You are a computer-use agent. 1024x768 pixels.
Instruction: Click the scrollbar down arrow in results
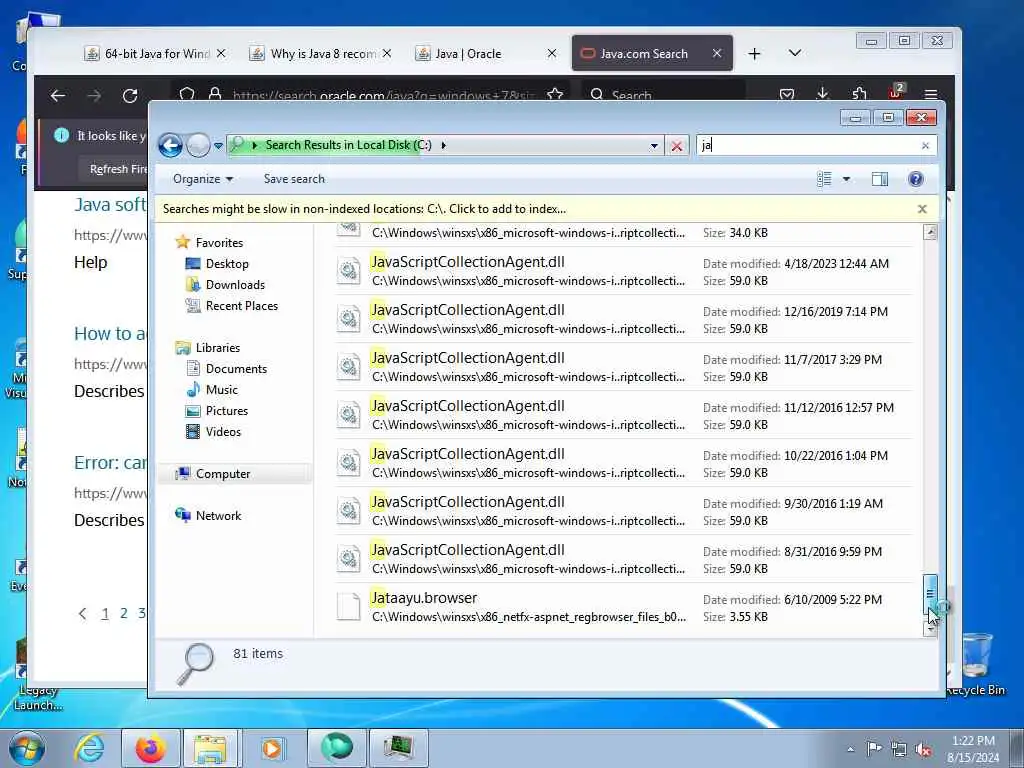point(930,630)
